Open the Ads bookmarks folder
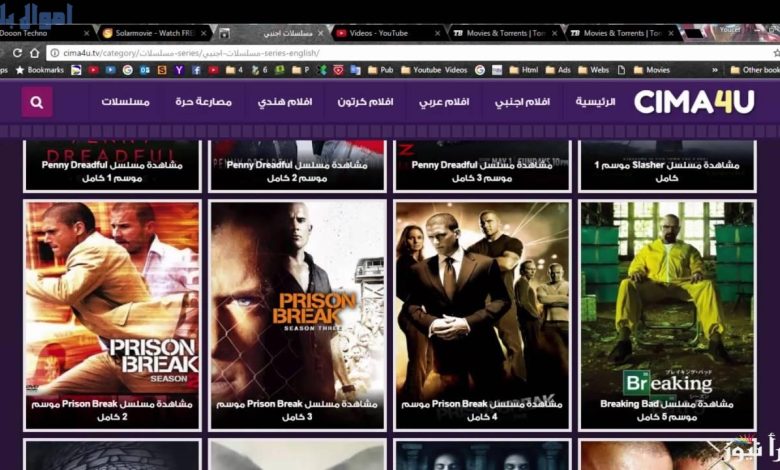The image size is (780, 470). [x=558, y=70]
